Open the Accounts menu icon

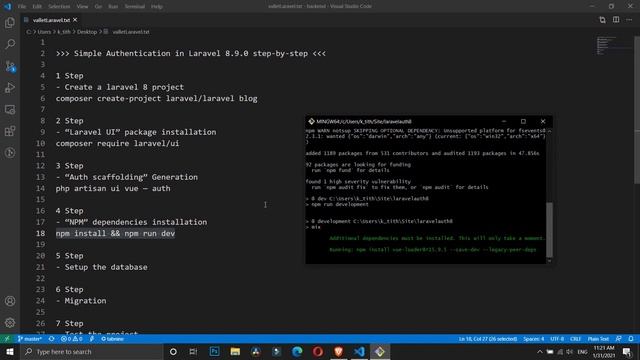tap(10, 301)
